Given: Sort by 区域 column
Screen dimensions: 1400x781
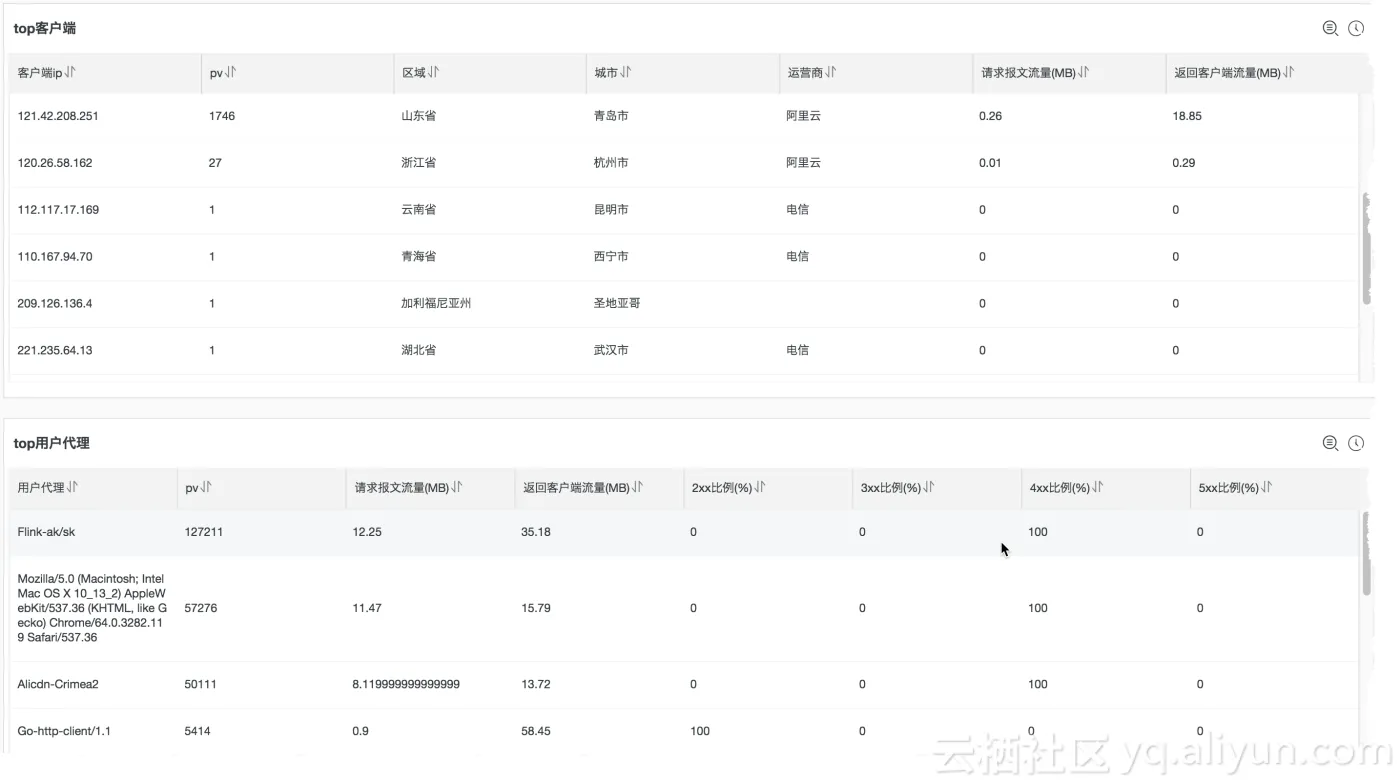Looking at the screenshot, I should pos(433,73).
